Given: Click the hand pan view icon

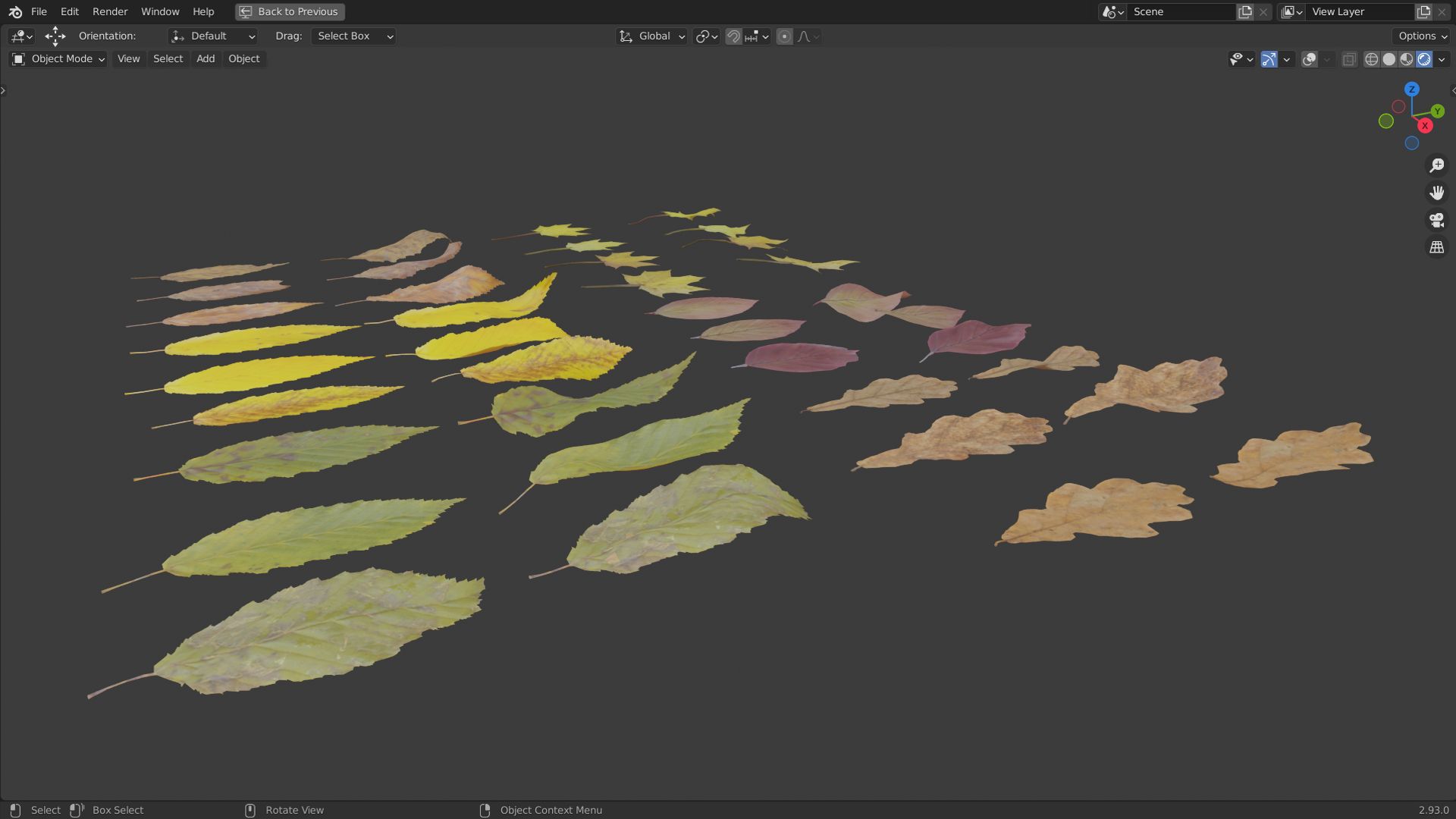Looking at the screenshot, I should click(x=1436, y=193).
